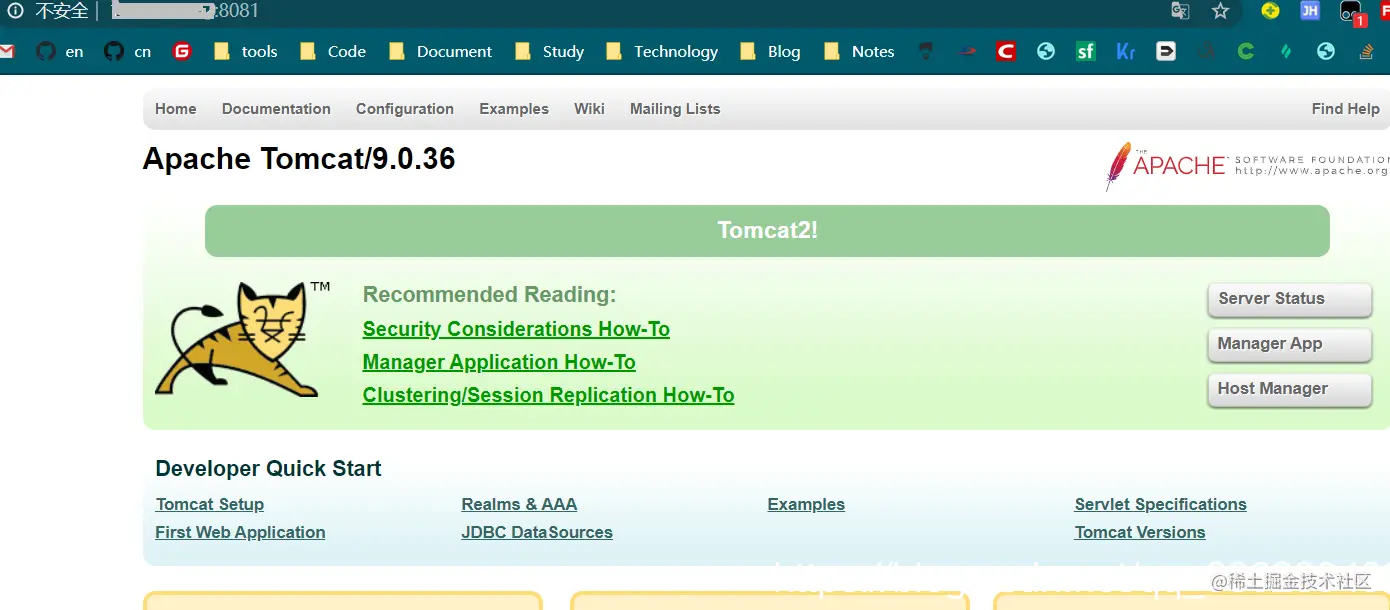Open the blue 'Kr' bookmark
Screen dimensions: 1390x610
click(x=1126, y=51)
